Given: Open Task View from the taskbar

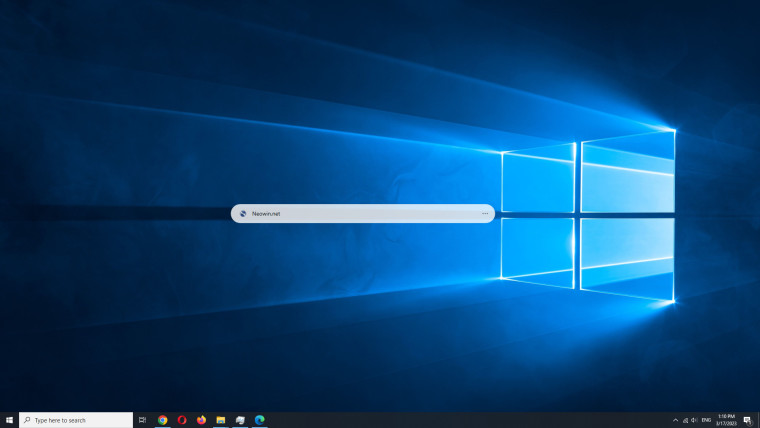Looking at the screenshot, I should pos(142,420).
